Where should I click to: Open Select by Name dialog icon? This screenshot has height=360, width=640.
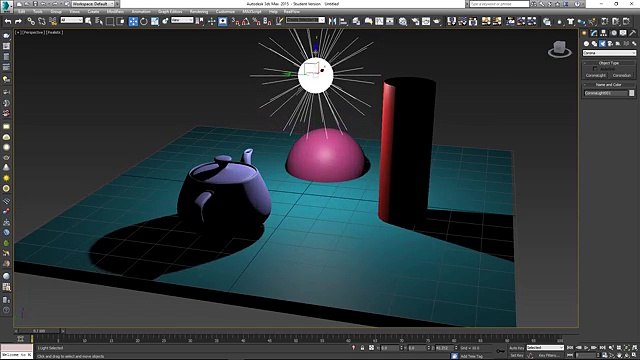[99, 21]
